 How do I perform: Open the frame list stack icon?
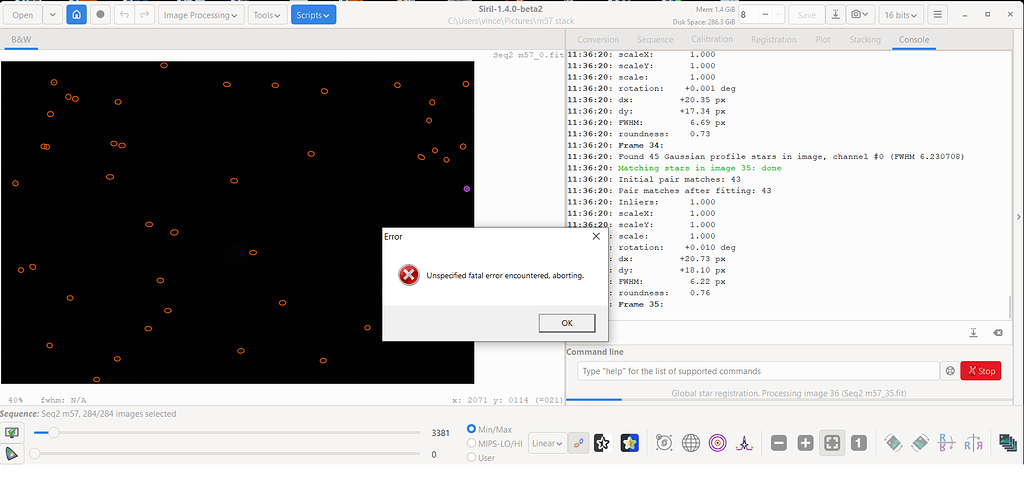1008,443
